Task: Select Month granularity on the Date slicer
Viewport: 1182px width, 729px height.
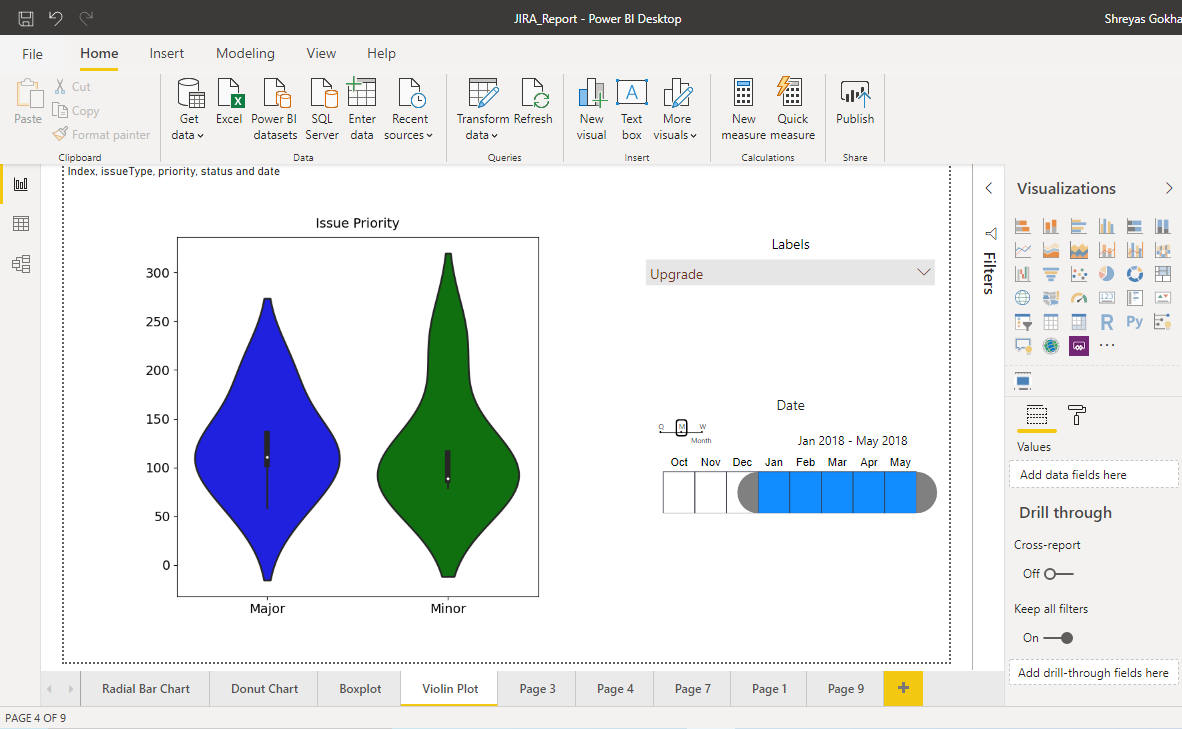Action: tap(681, 427)
